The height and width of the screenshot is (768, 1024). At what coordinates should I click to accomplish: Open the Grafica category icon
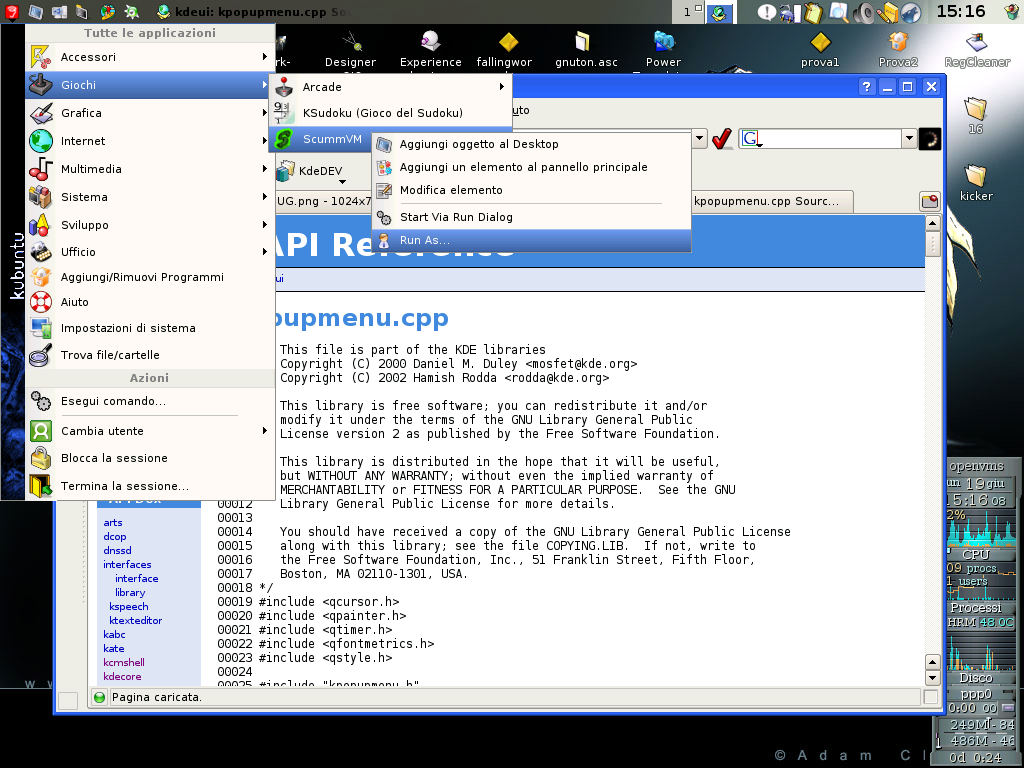pyautogui.click(x=40, y=113)
